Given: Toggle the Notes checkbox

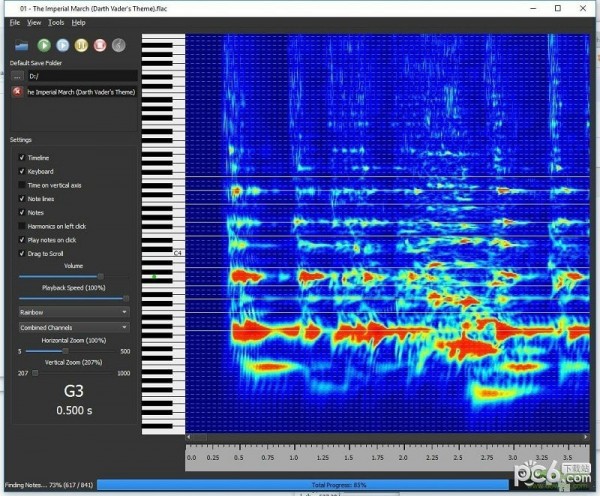Looking at the screenshot, I should pyautogui.click(x=22, y=212).
